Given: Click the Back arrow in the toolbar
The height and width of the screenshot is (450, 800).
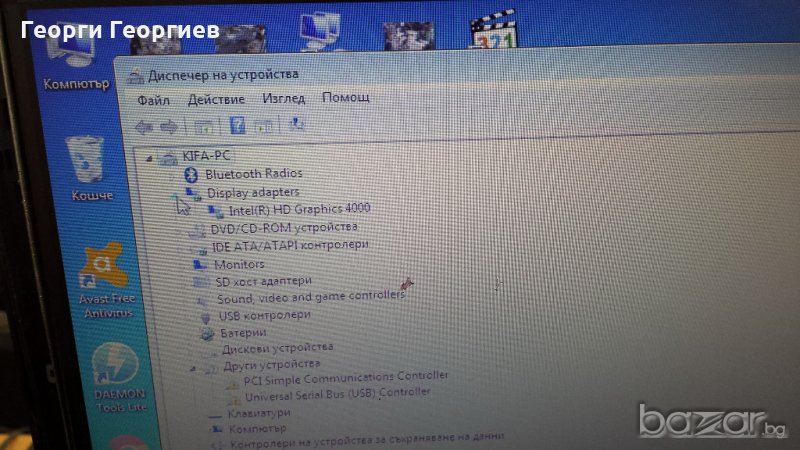Looking at the screenshot, I should pyautogui.click(x=144, y=126).
